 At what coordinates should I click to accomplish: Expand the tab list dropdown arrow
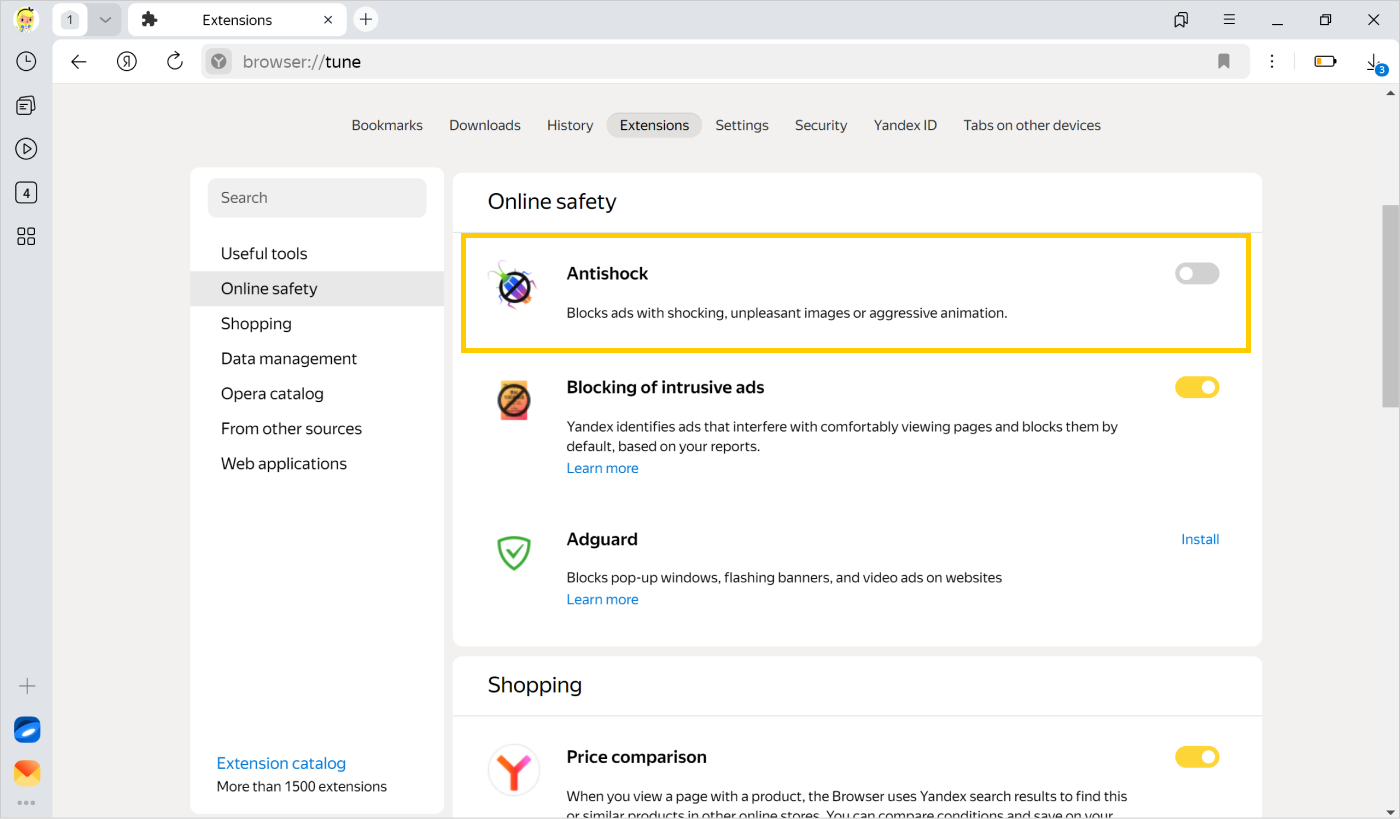[105, 20]
